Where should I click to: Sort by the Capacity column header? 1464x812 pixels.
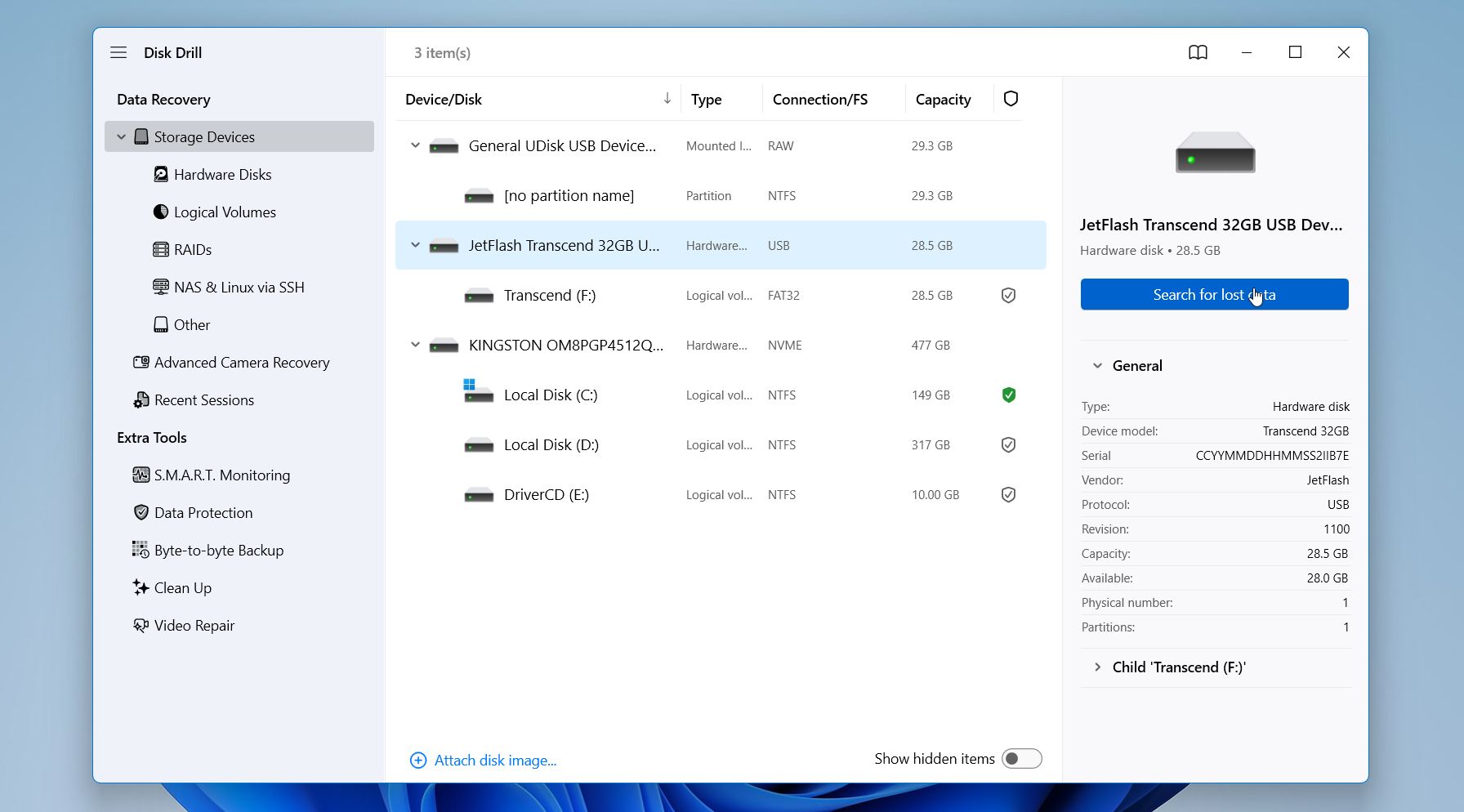click(x=944, y=99)
